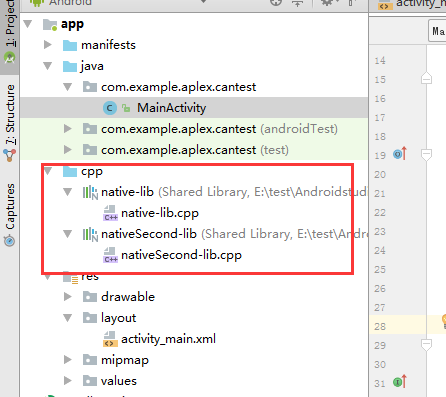446x397 pixels.
Task: Collapse the java folder
Action: tap(48, 66)
